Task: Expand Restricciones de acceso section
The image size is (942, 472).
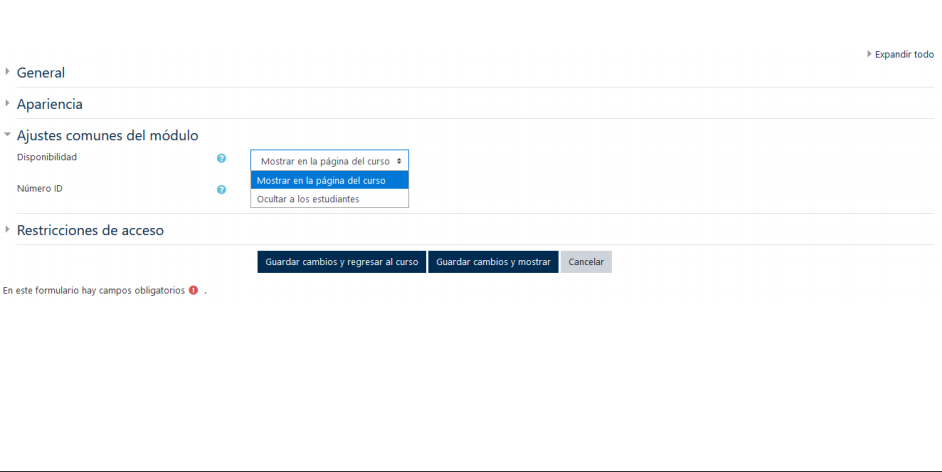Action: [x=90, y=230]
